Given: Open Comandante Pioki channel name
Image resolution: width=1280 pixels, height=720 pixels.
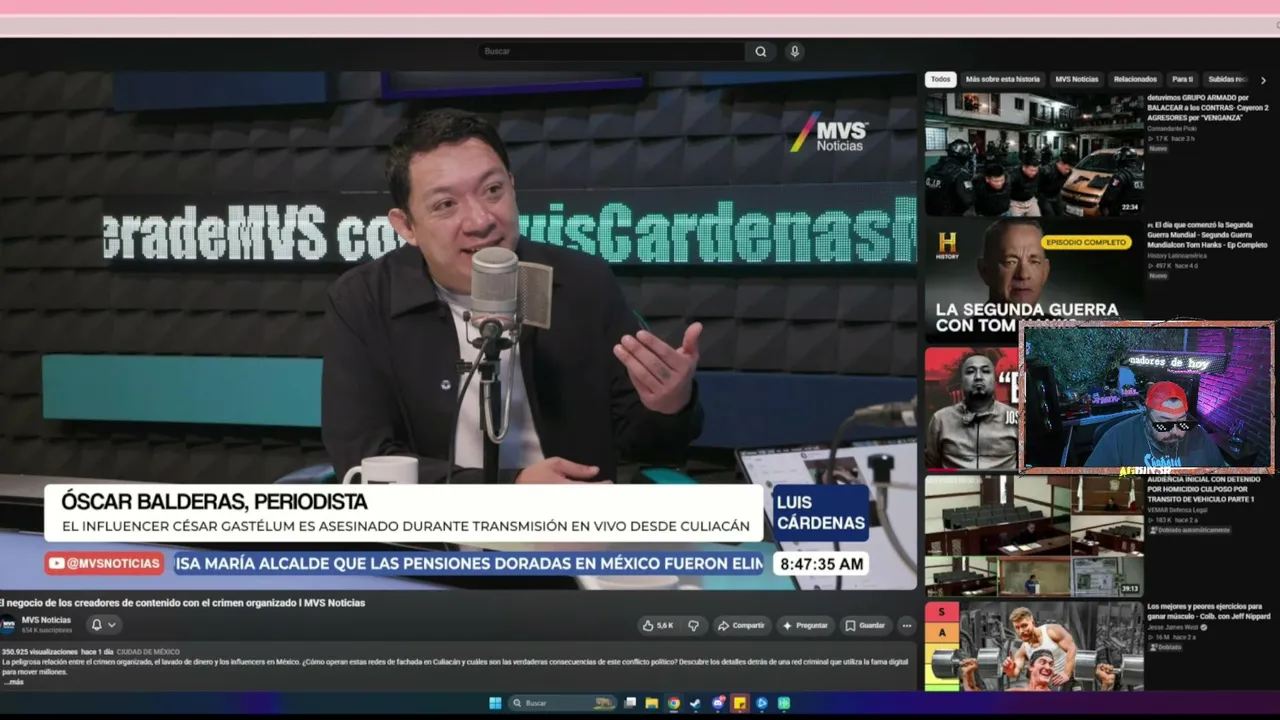Looking at the screenshot, I should [x=1171, y=129].
